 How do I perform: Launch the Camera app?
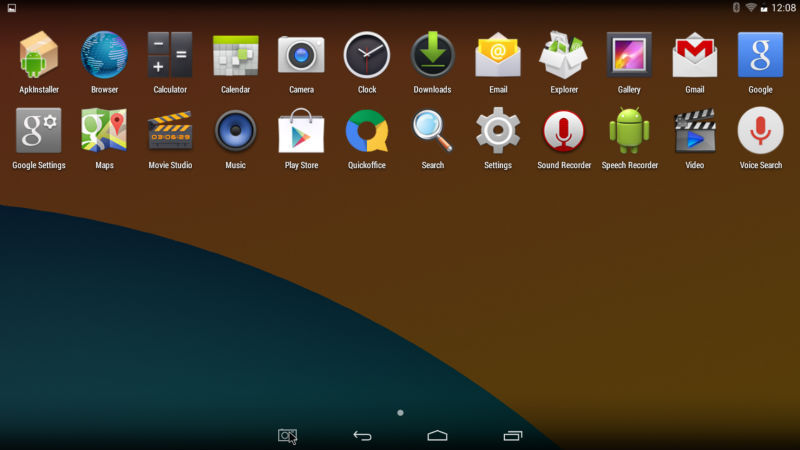pyautogui.click(x=301, y=55)
